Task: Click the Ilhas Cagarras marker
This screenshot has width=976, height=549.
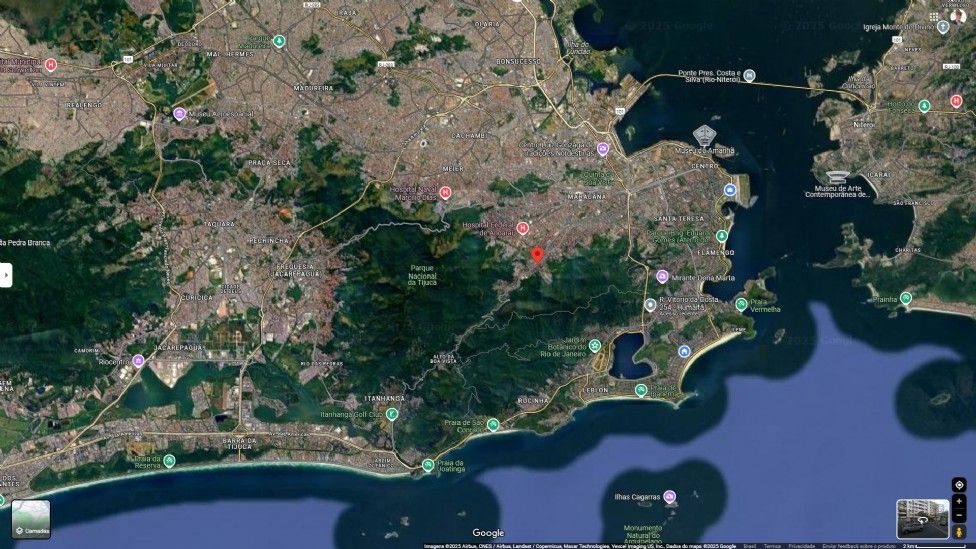Action: [670, 496]
